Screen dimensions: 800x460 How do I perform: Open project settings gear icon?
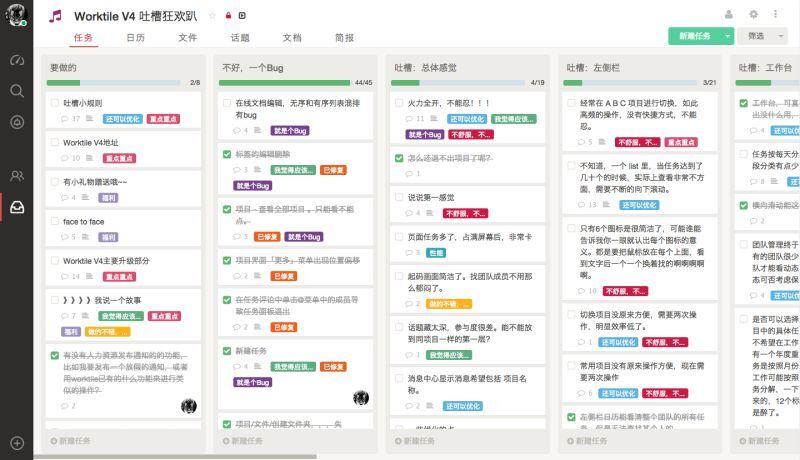pos(754,14)
